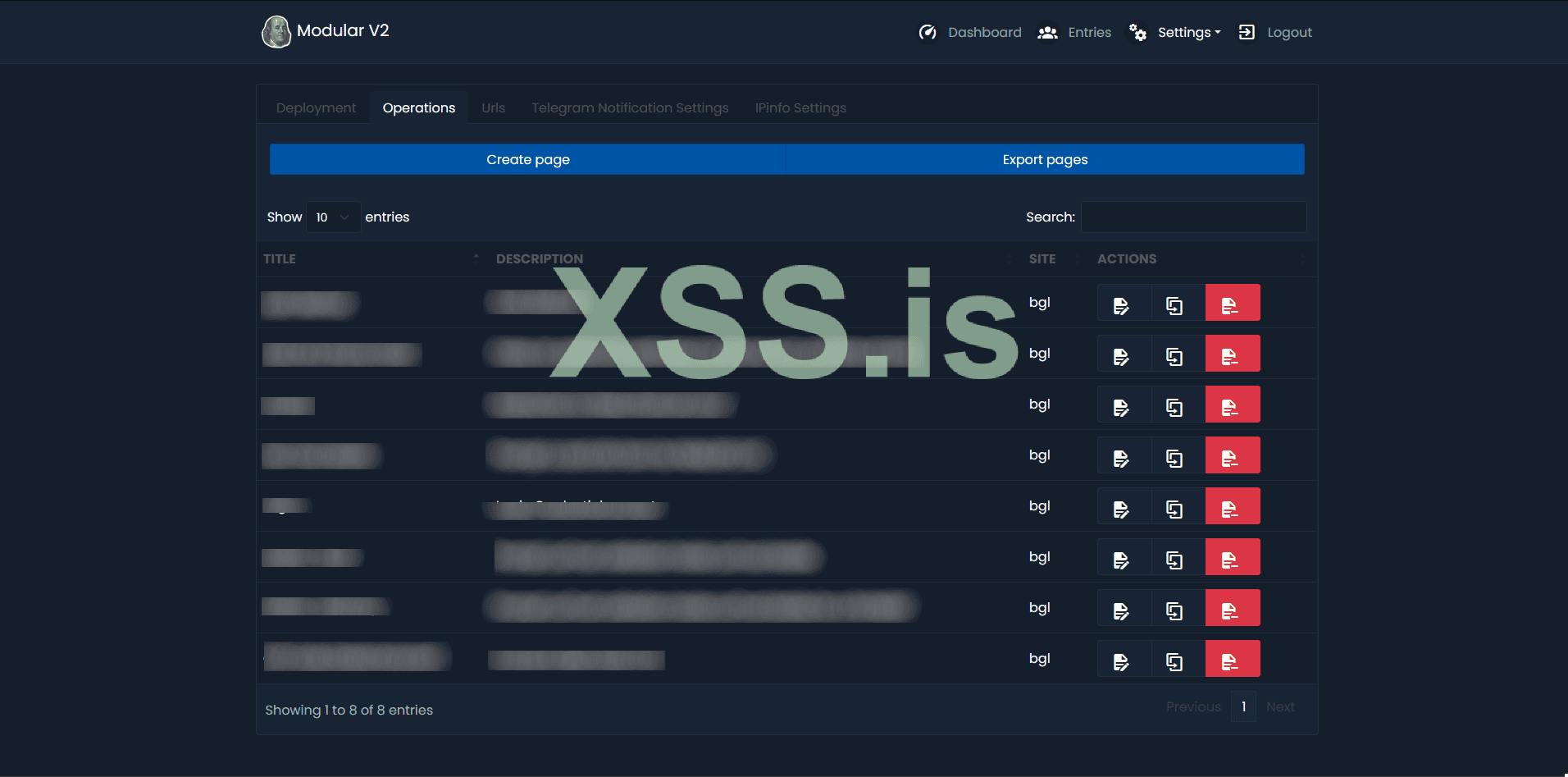Switch to the Deployment tab
Viewport: 1568px width, 777px height.
(316, 107)
